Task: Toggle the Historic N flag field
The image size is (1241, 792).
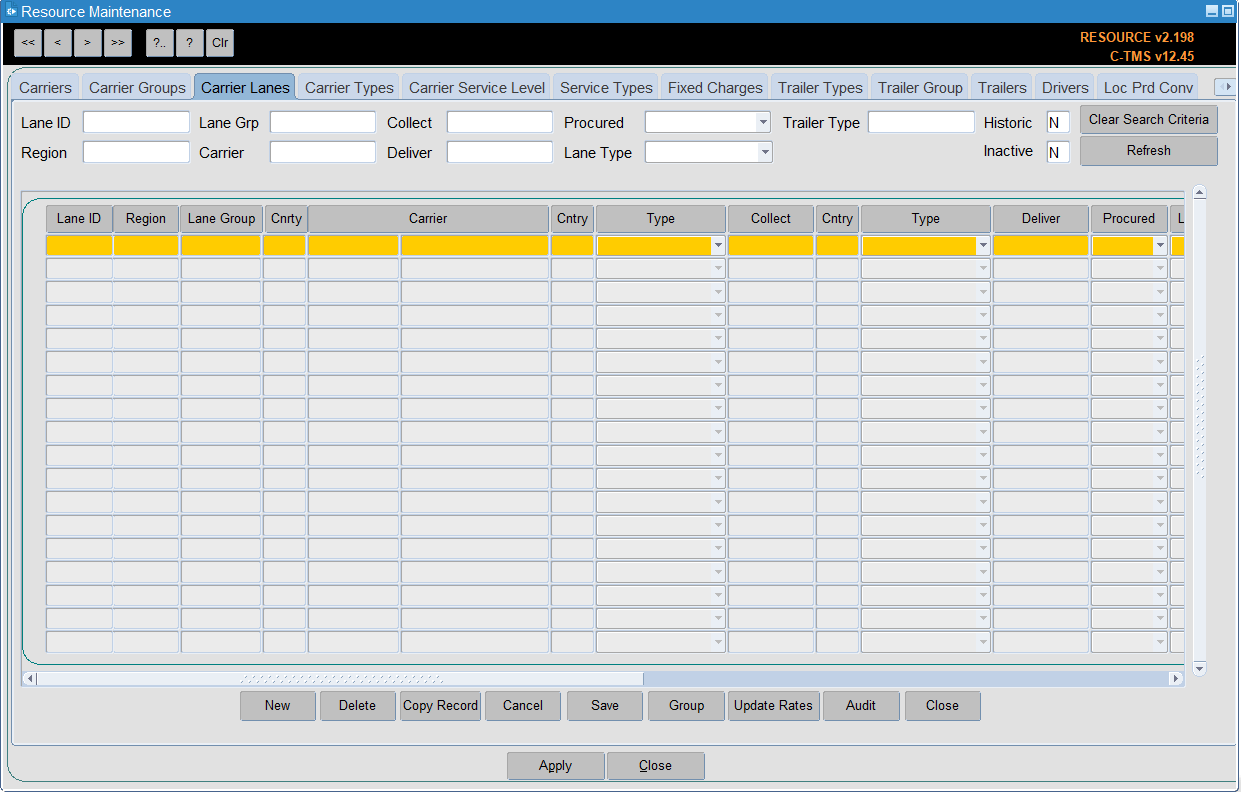Action: [x=1058, y=123]
